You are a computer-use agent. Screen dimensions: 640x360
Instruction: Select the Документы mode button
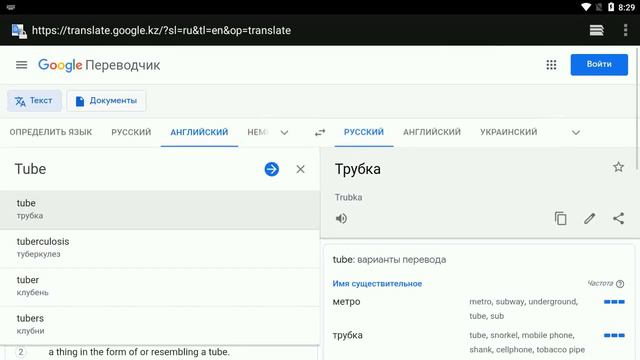pyautogui.click(x=106, y=101)
